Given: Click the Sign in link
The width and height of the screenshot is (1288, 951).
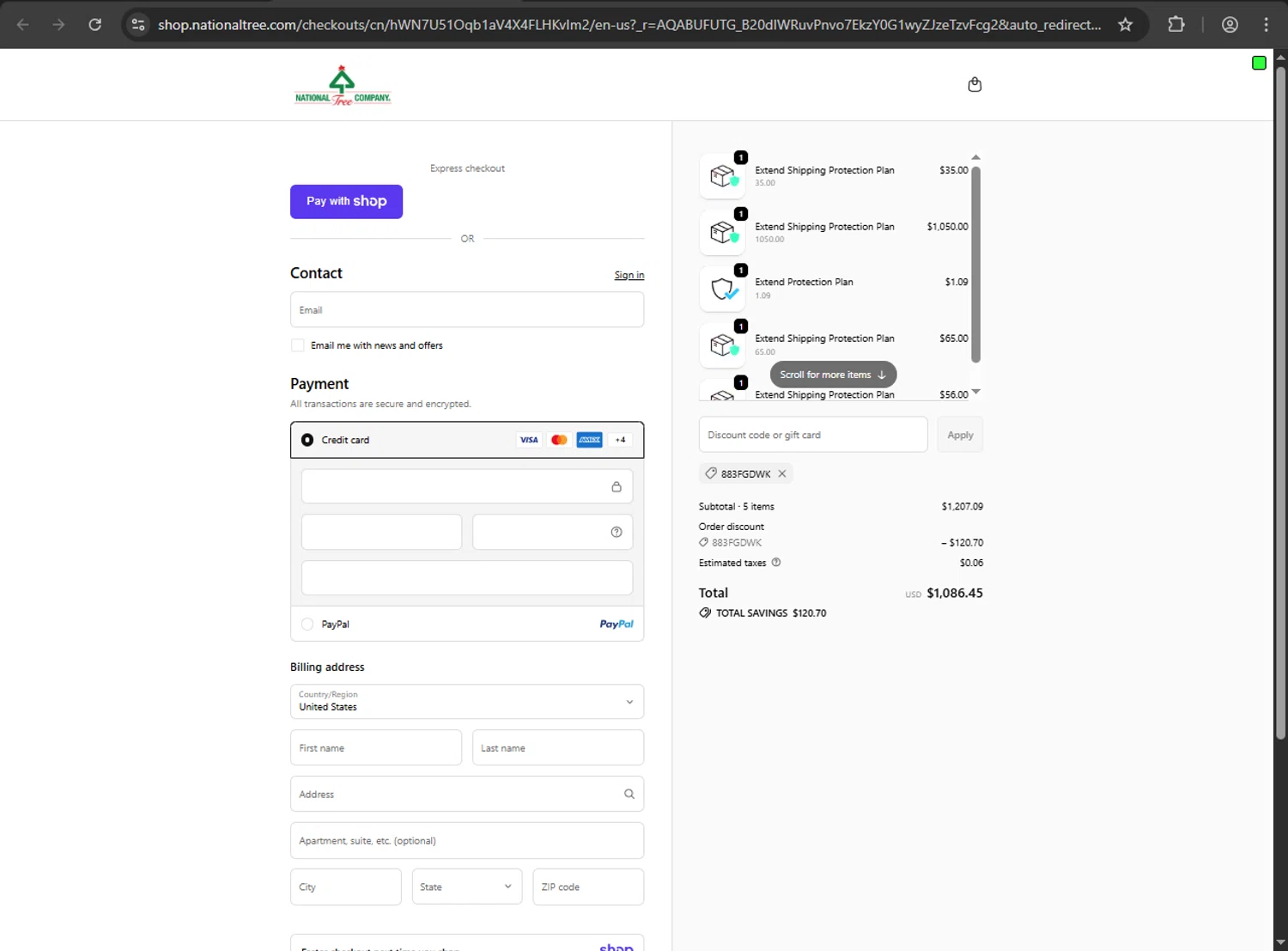Looking at the screenshot, I should tap(629, 275).
